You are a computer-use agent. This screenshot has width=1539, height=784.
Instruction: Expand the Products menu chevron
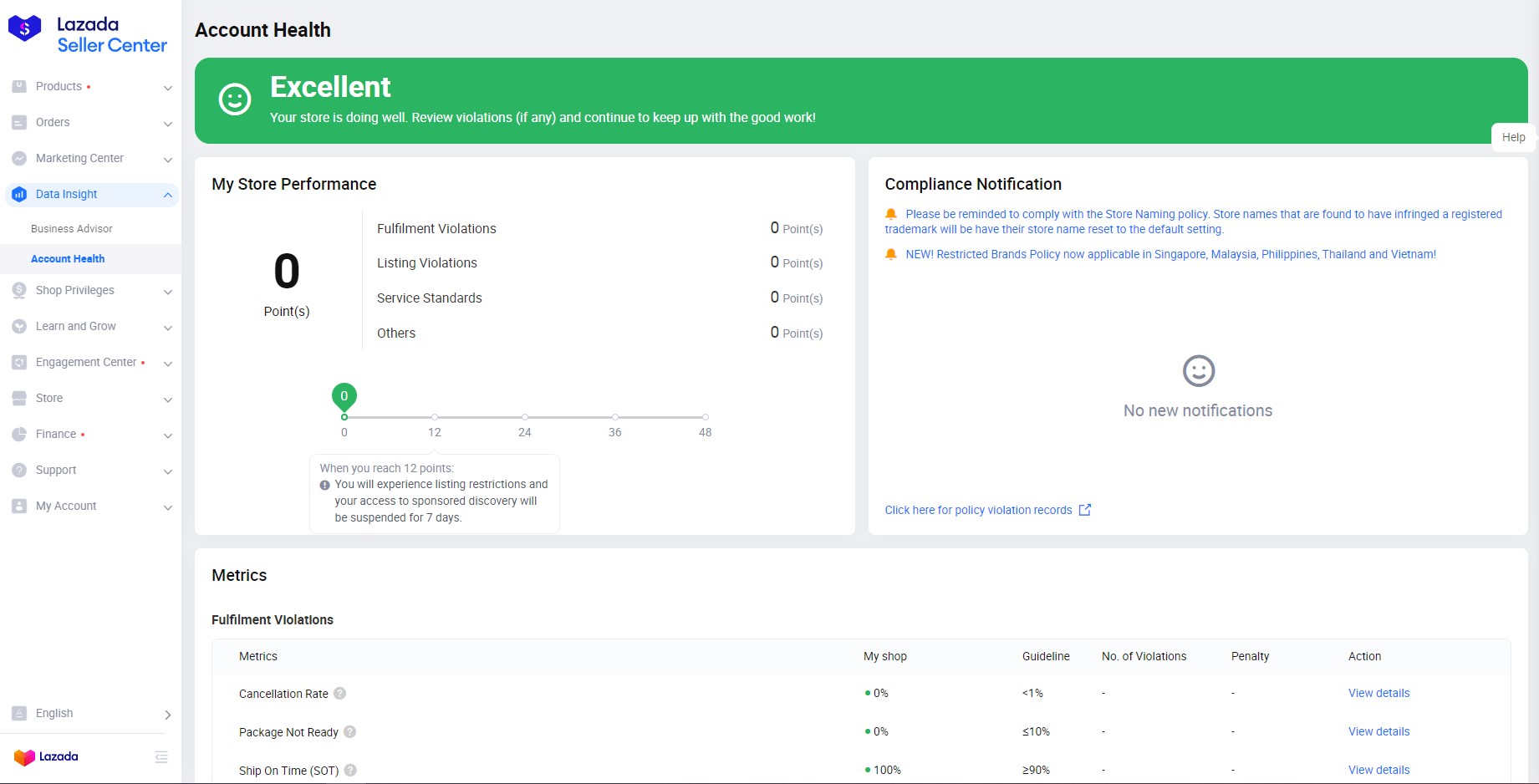(x=168, y=88)
